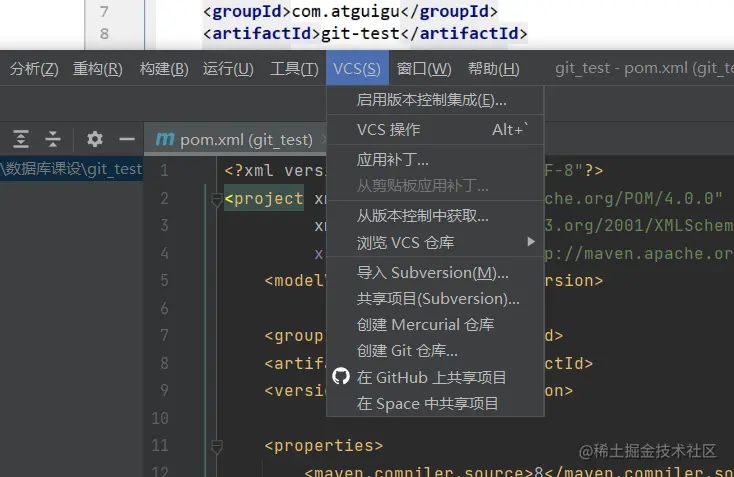Open the 帮助(H) menu
734x477 pixels.
(494, 69)
